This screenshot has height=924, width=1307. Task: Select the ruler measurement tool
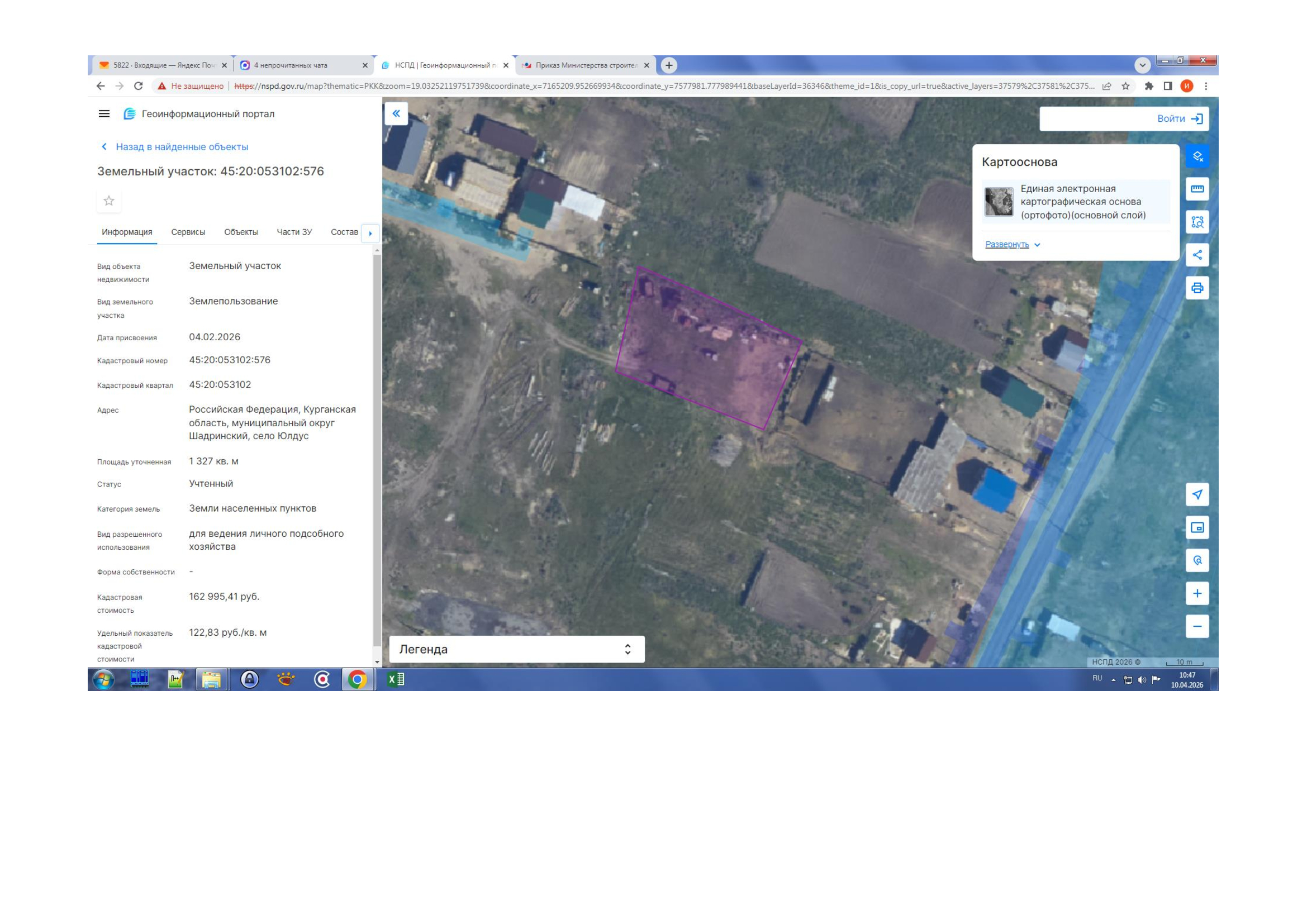click(x=1196, y=189)
